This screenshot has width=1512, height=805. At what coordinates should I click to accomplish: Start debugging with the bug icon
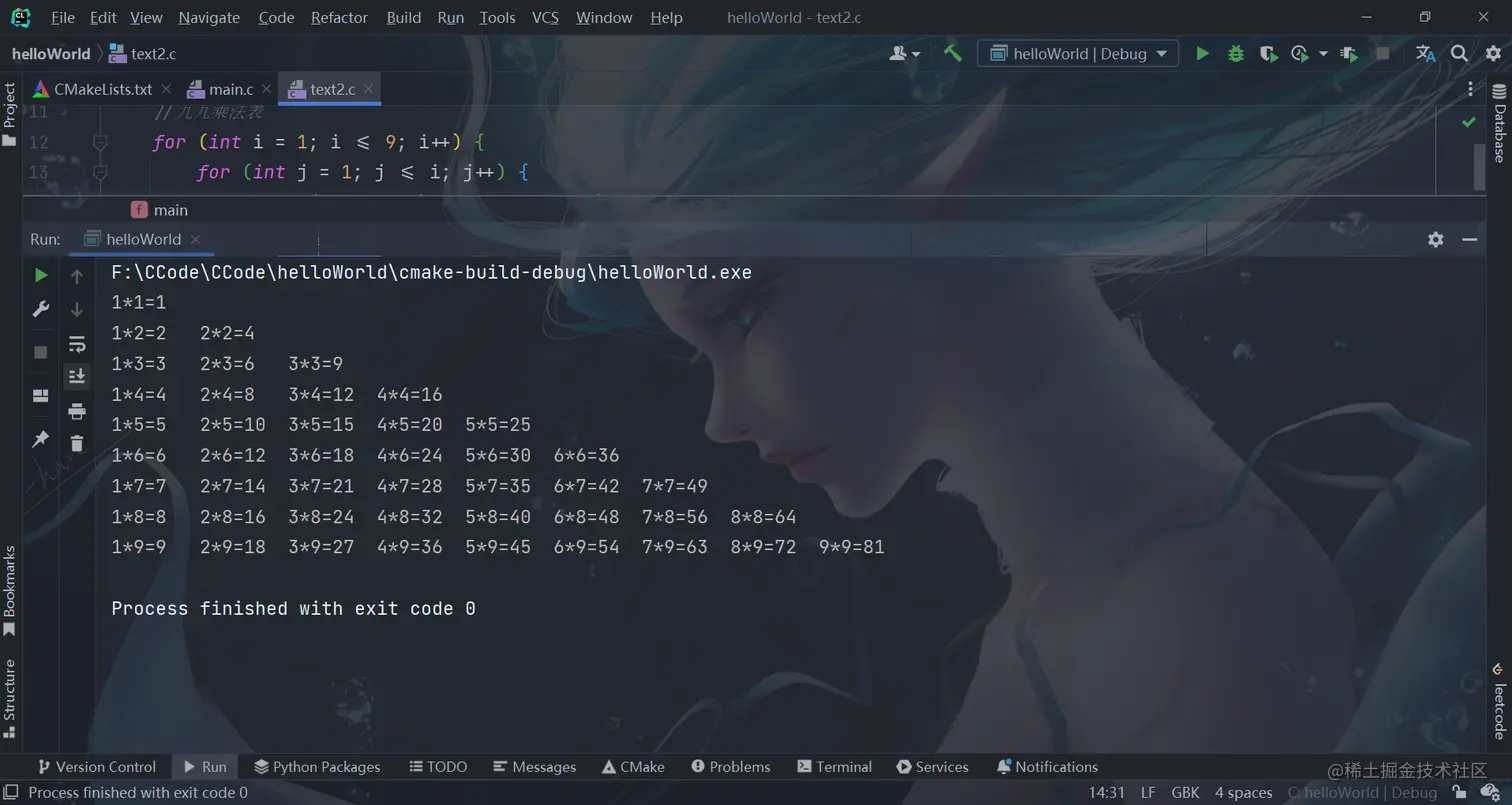[1236, 53]
